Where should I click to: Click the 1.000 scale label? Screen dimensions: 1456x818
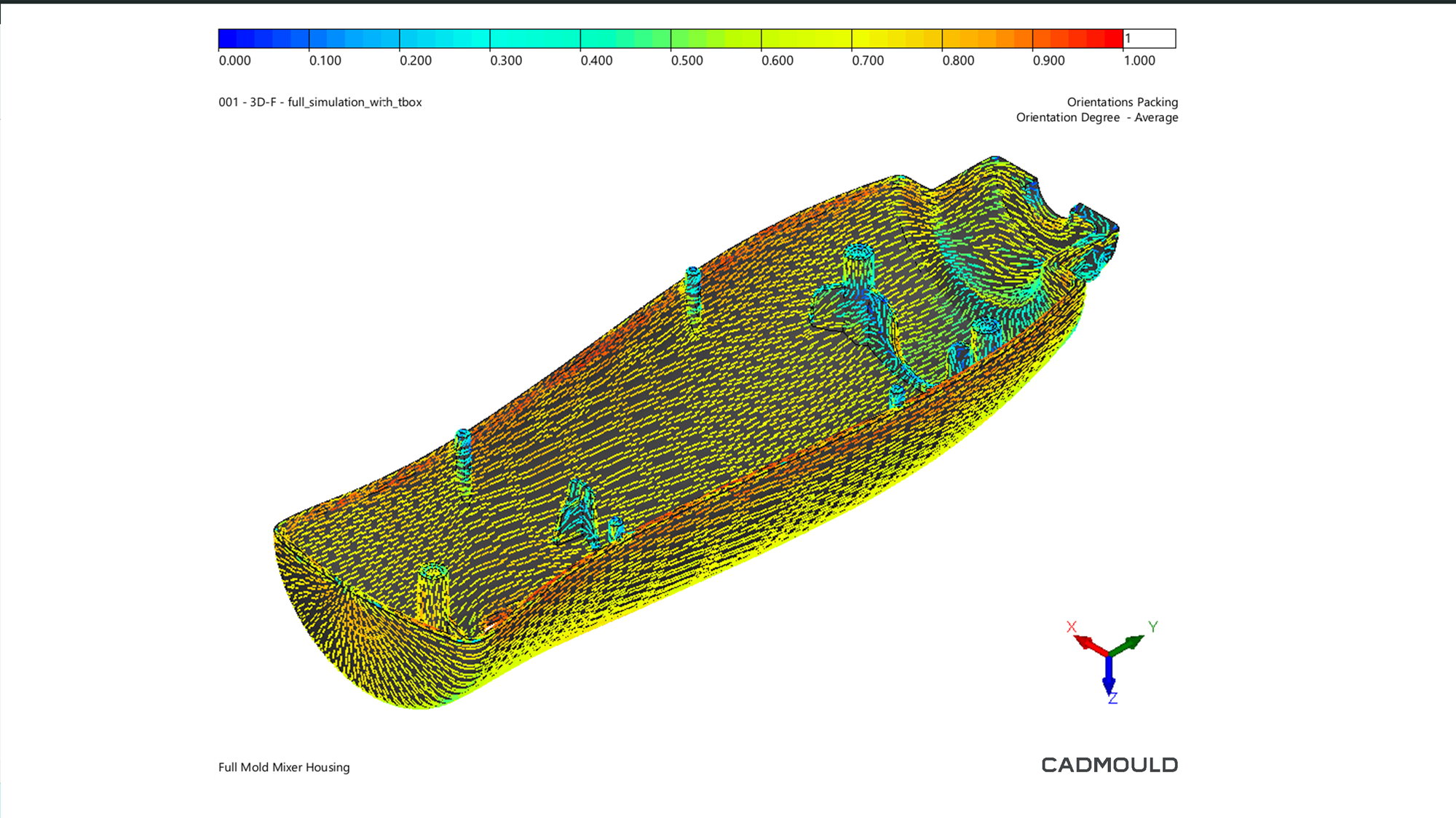click(x=1139, y=60)
